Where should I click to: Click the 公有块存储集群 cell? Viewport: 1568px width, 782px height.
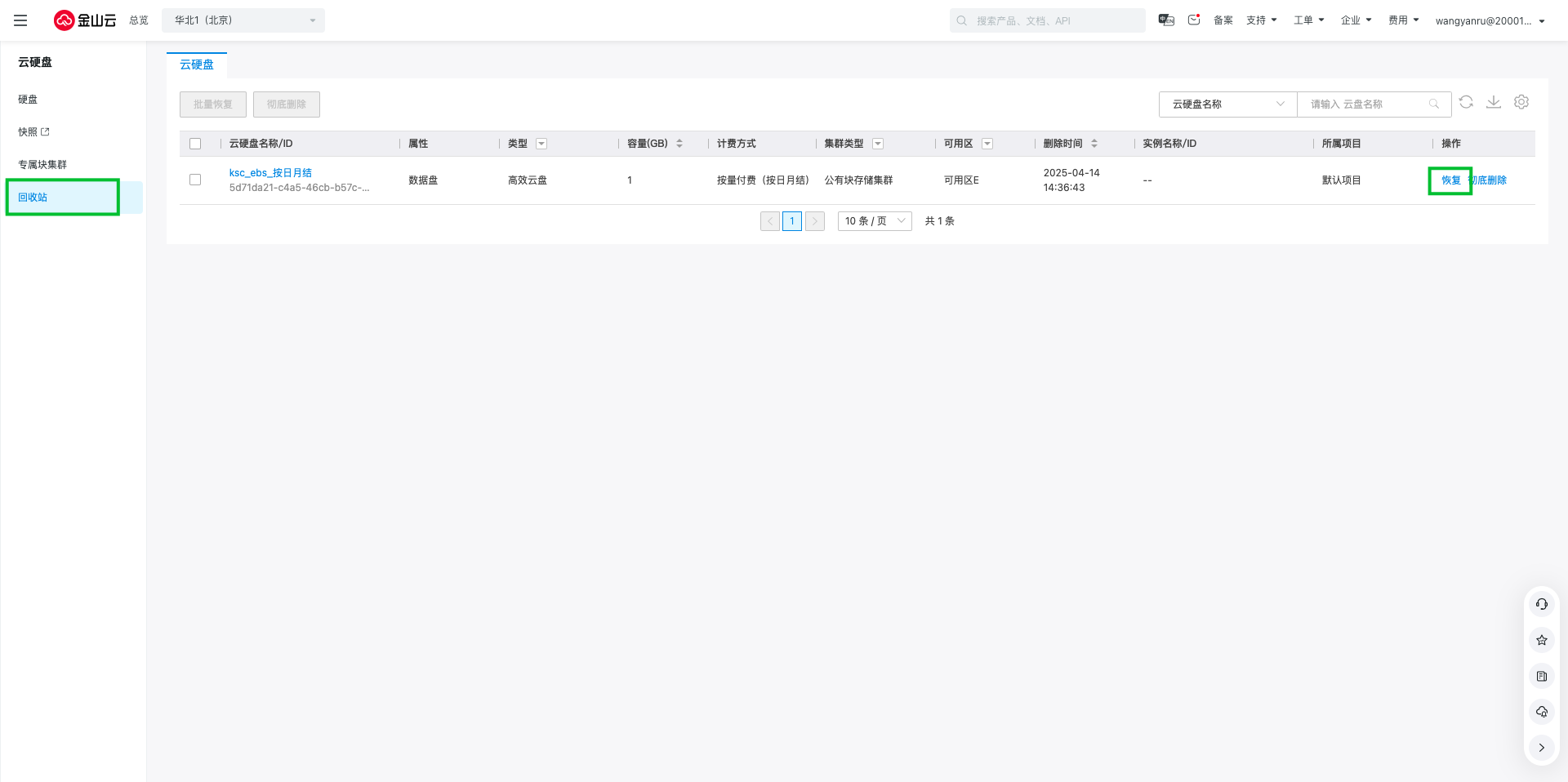(858, 180)
